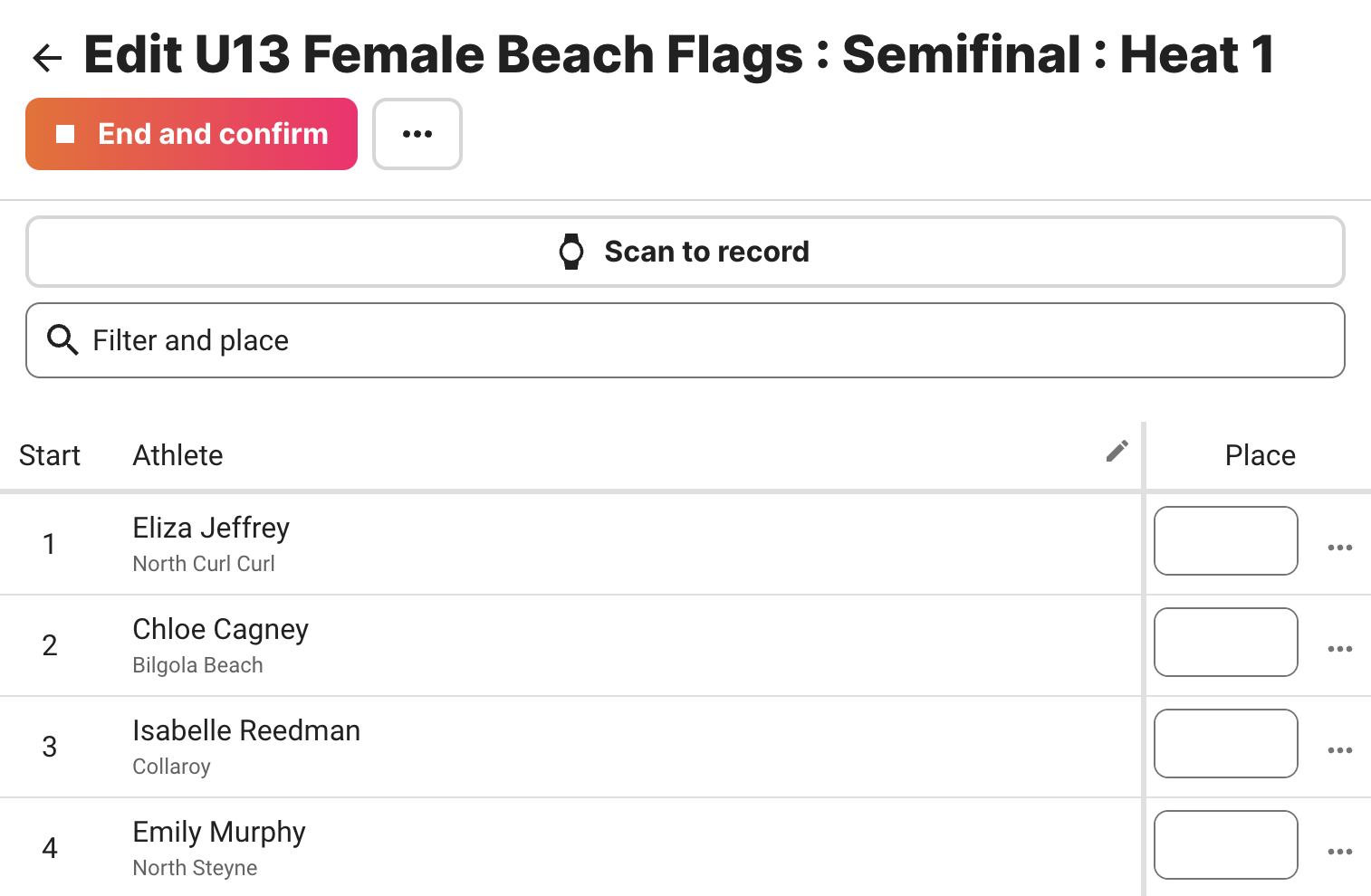Click the Place column header

click(1261, 455)
